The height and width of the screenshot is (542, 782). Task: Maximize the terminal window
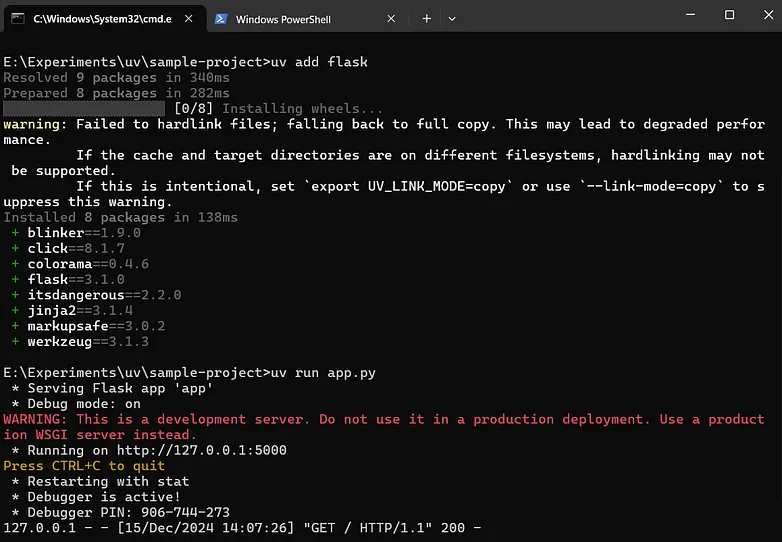pyautogui.click(x=729, y=15)
